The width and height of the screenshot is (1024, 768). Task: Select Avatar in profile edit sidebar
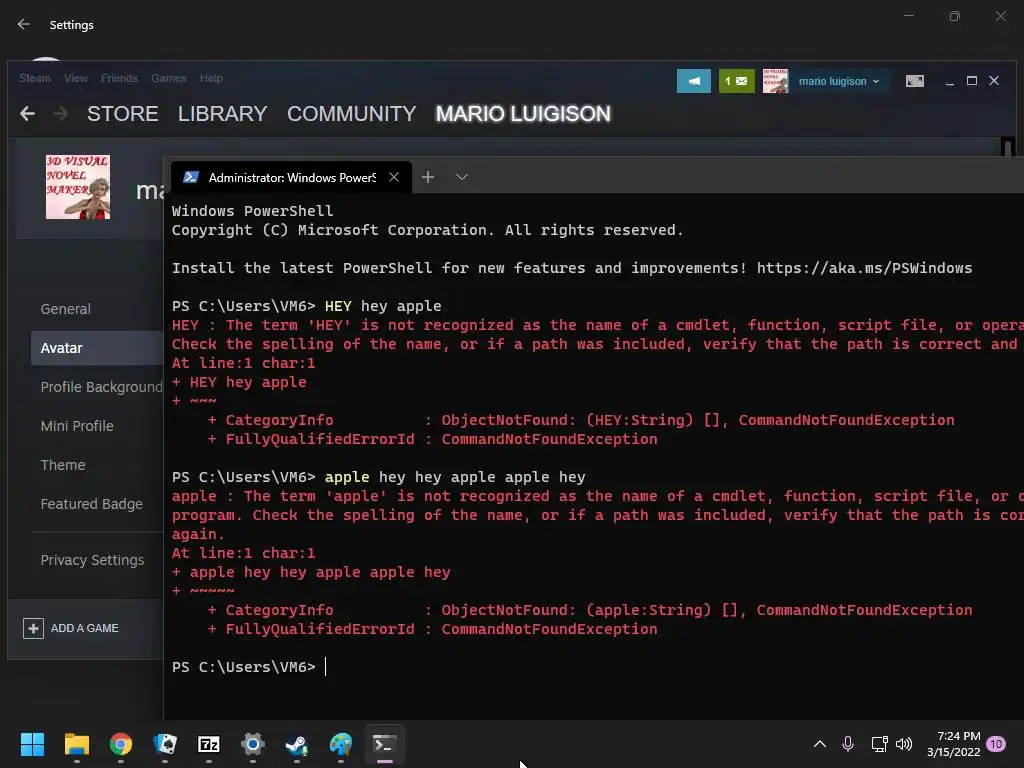click(x=97, y=348)
